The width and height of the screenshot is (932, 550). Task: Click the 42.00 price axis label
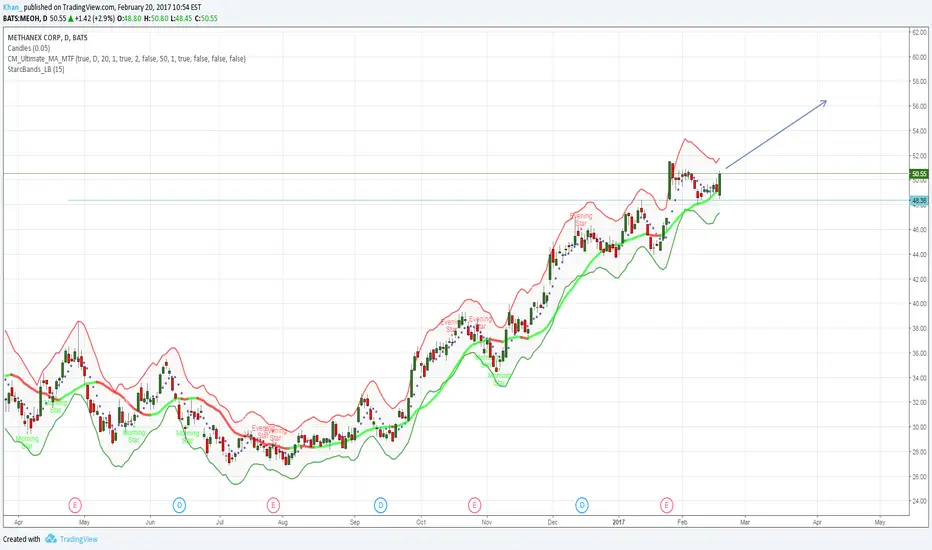tap(919, 279)
